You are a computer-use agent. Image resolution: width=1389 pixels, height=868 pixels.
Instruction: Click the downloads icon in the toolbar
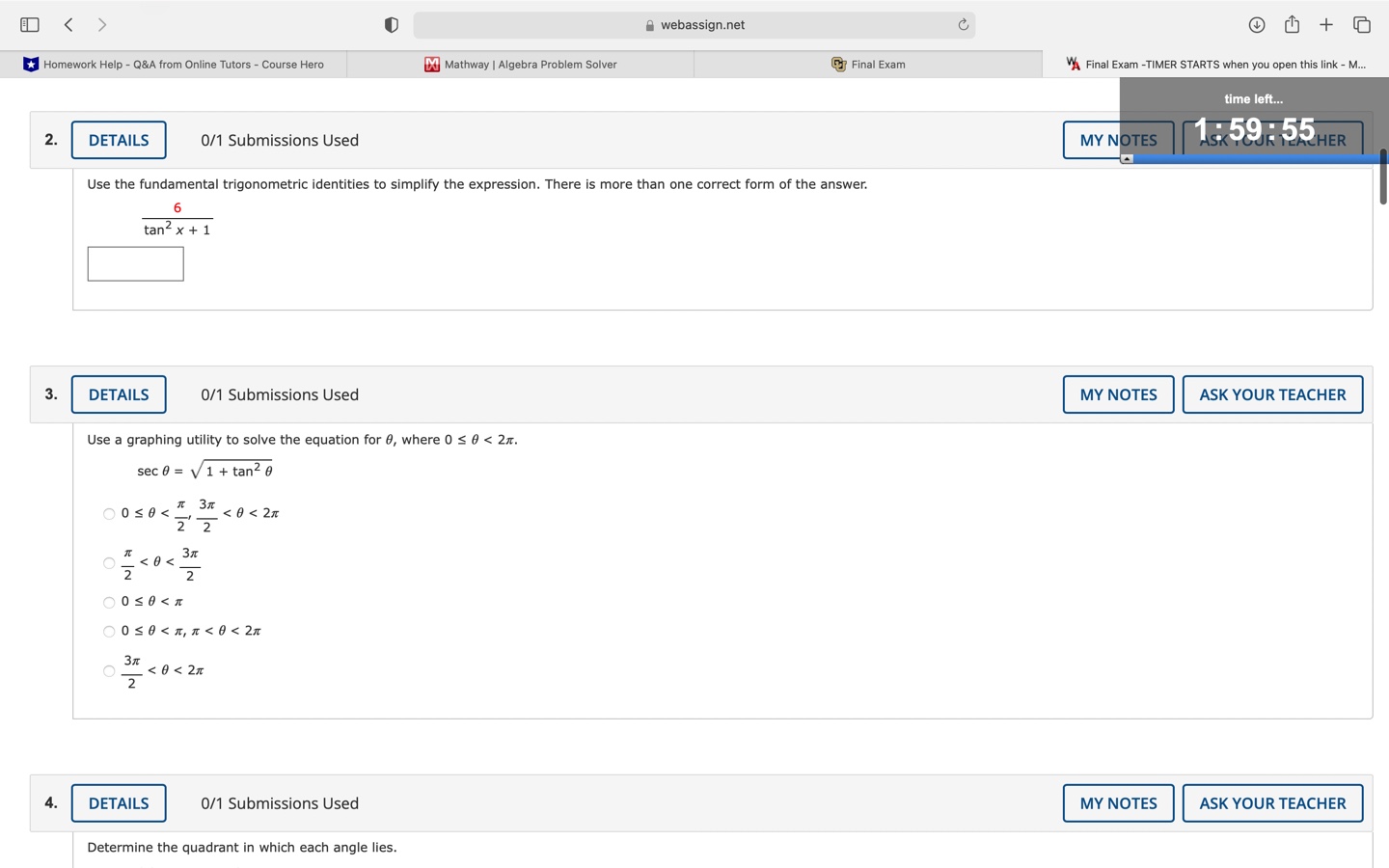1257,24
